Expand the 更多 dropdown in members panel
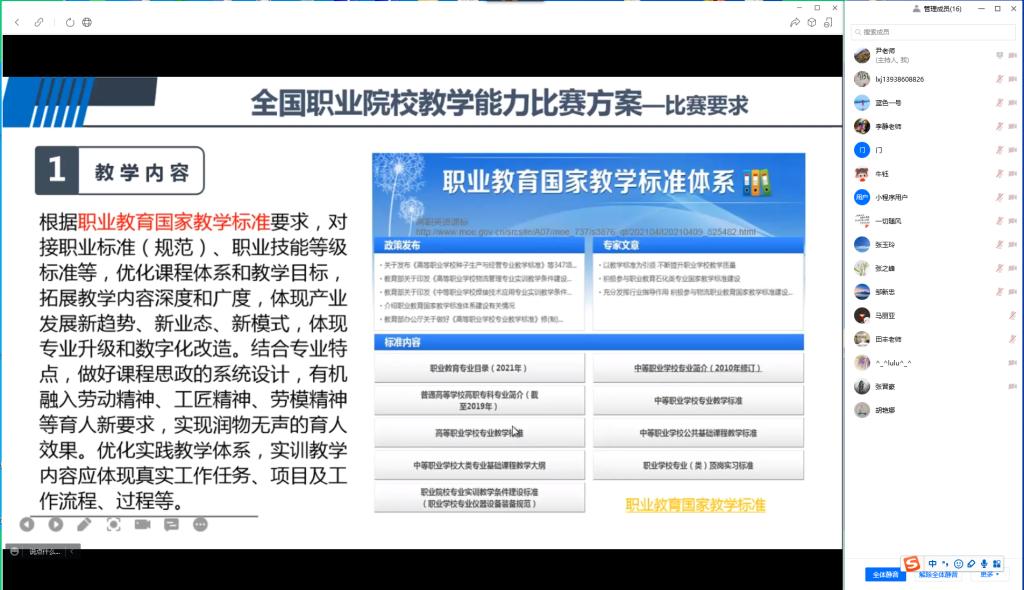This screenshot has height=590, width=1024. click(989, 574)
